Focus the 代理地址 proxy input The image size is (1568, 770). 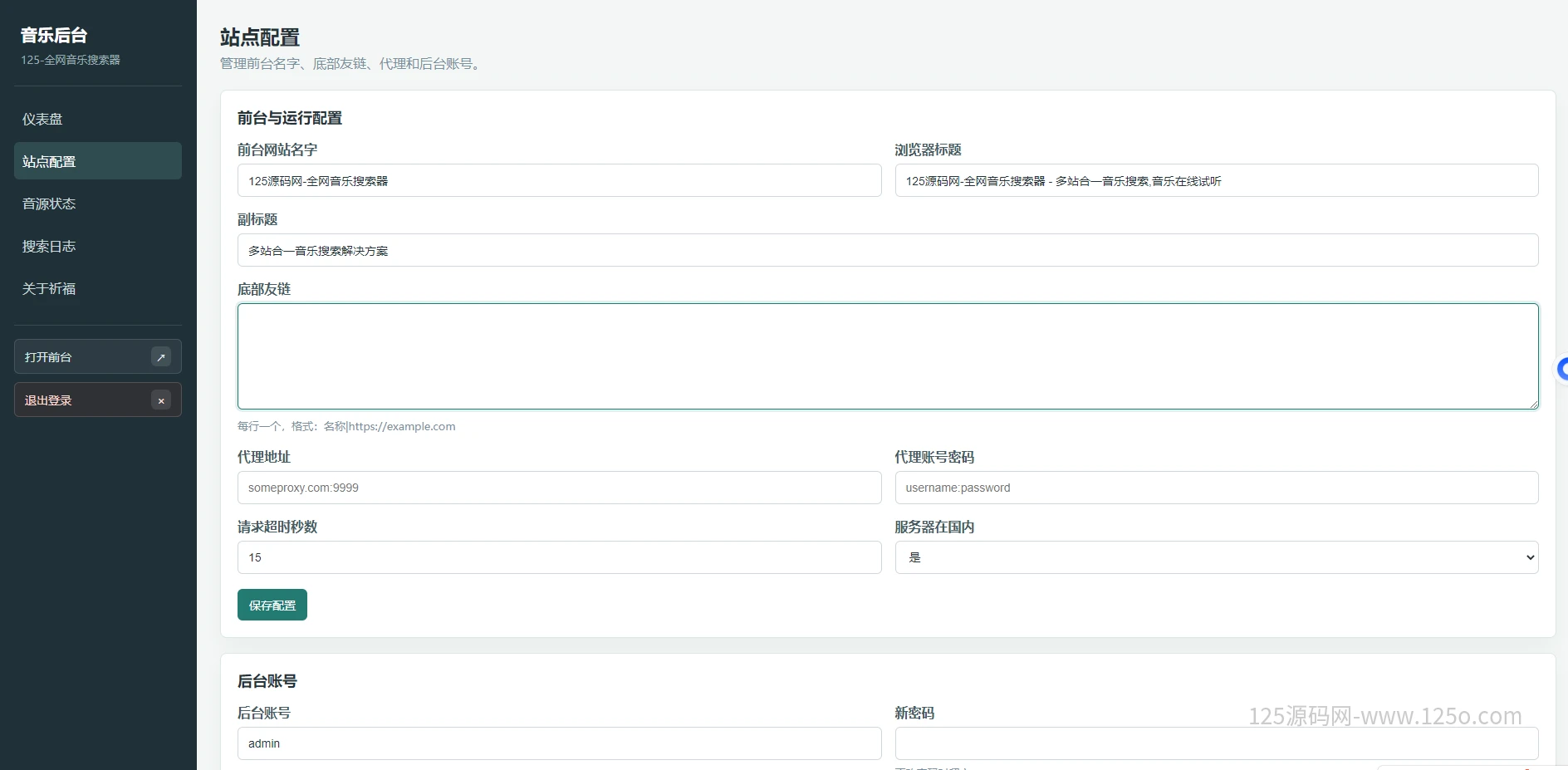559,488
